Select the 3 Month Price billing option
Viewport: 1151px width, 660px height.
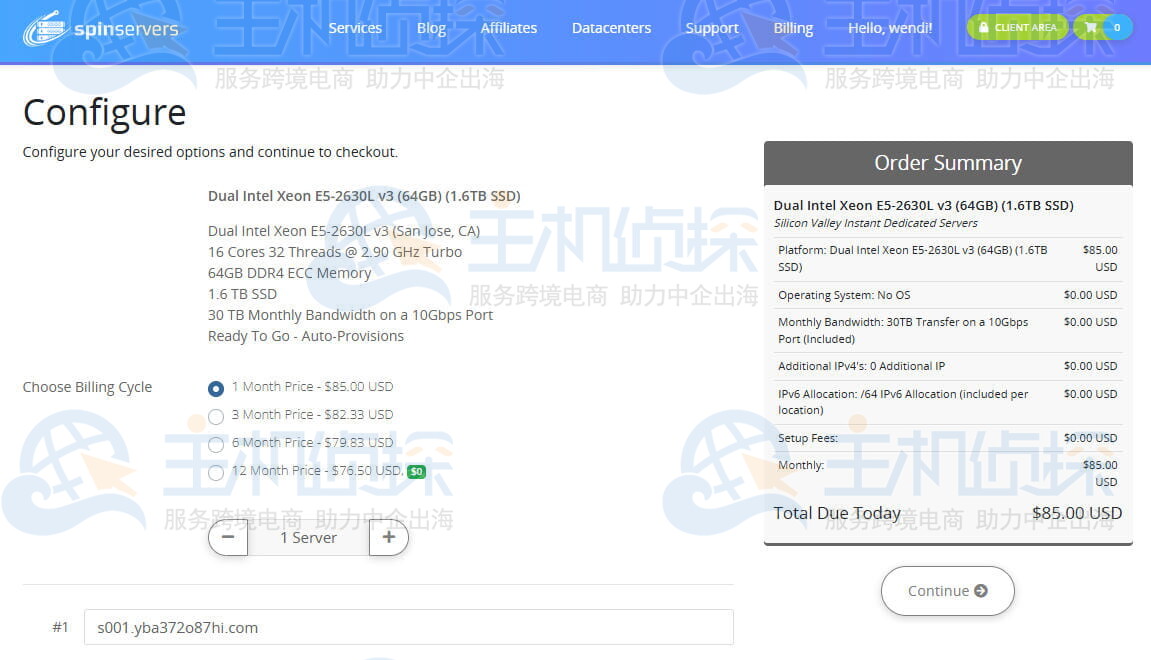(216, 416)
